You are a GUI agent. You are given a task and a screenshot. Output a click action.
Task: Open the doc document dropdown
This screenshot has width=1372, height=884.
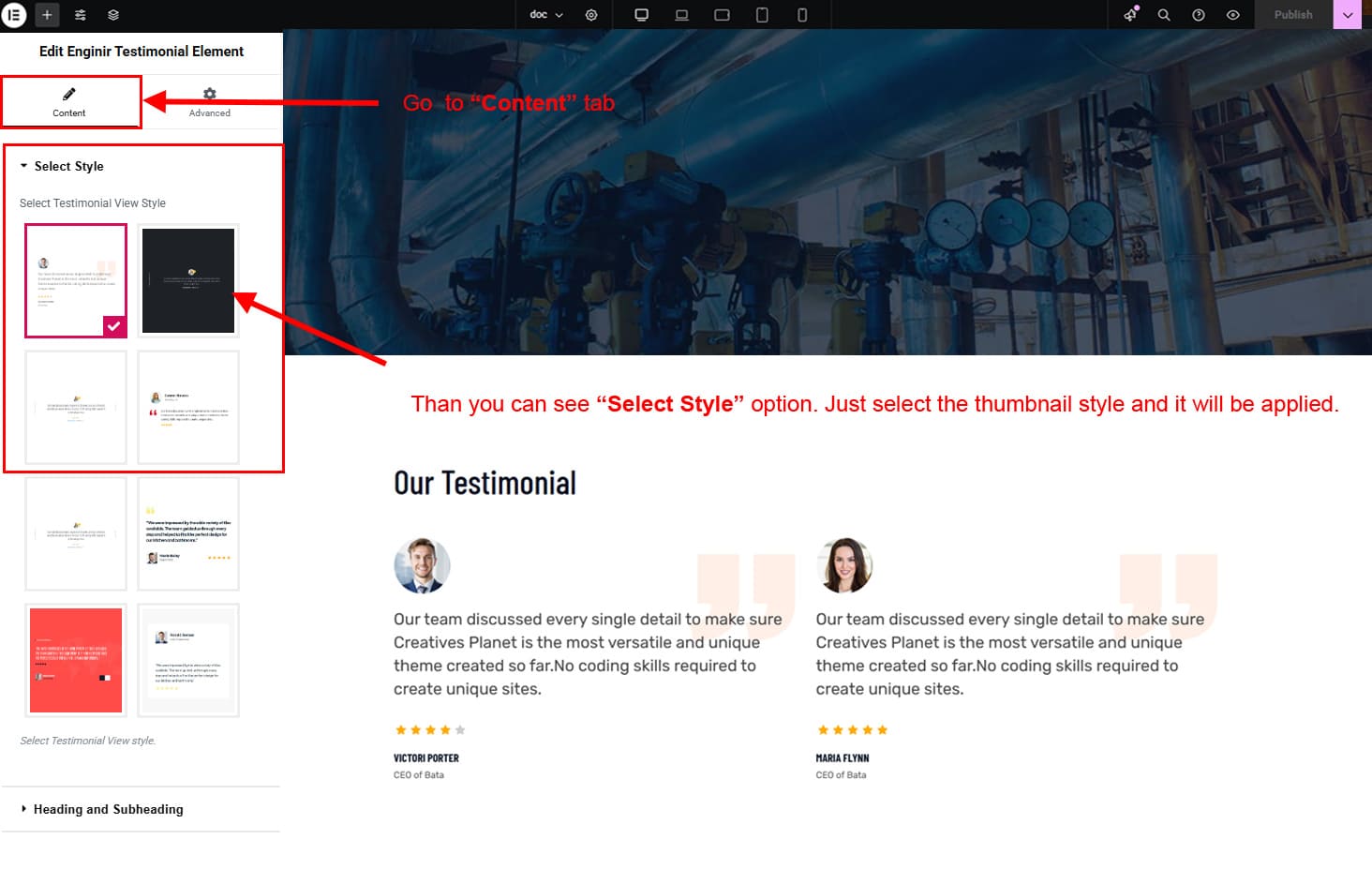click(x=546, y=15)
